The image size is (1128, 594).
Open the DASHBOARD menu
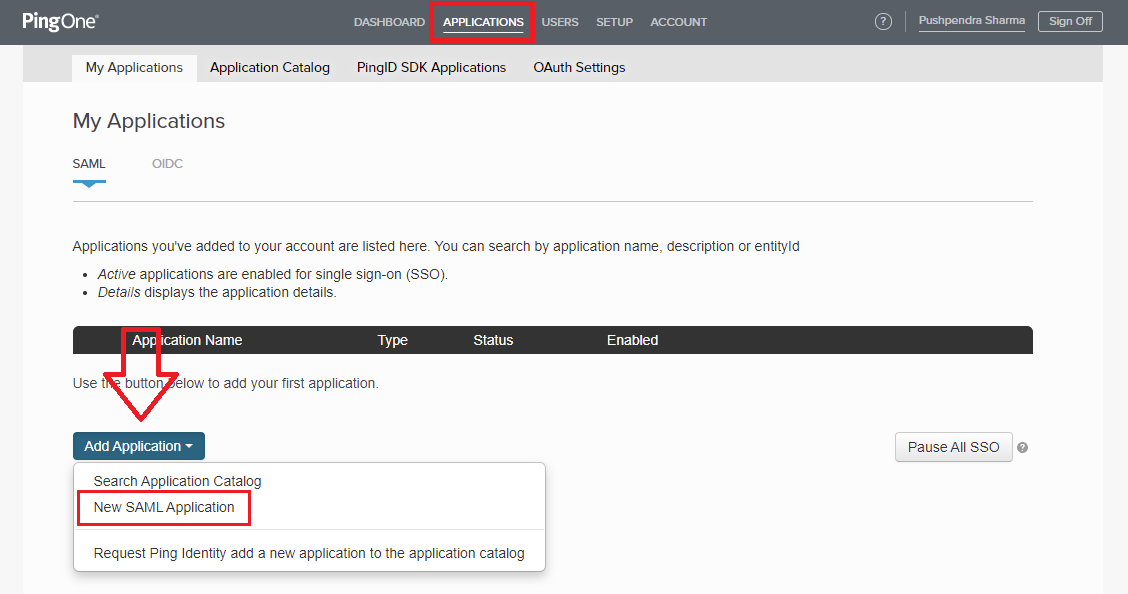pyautogui.click(x=389, y=21)
